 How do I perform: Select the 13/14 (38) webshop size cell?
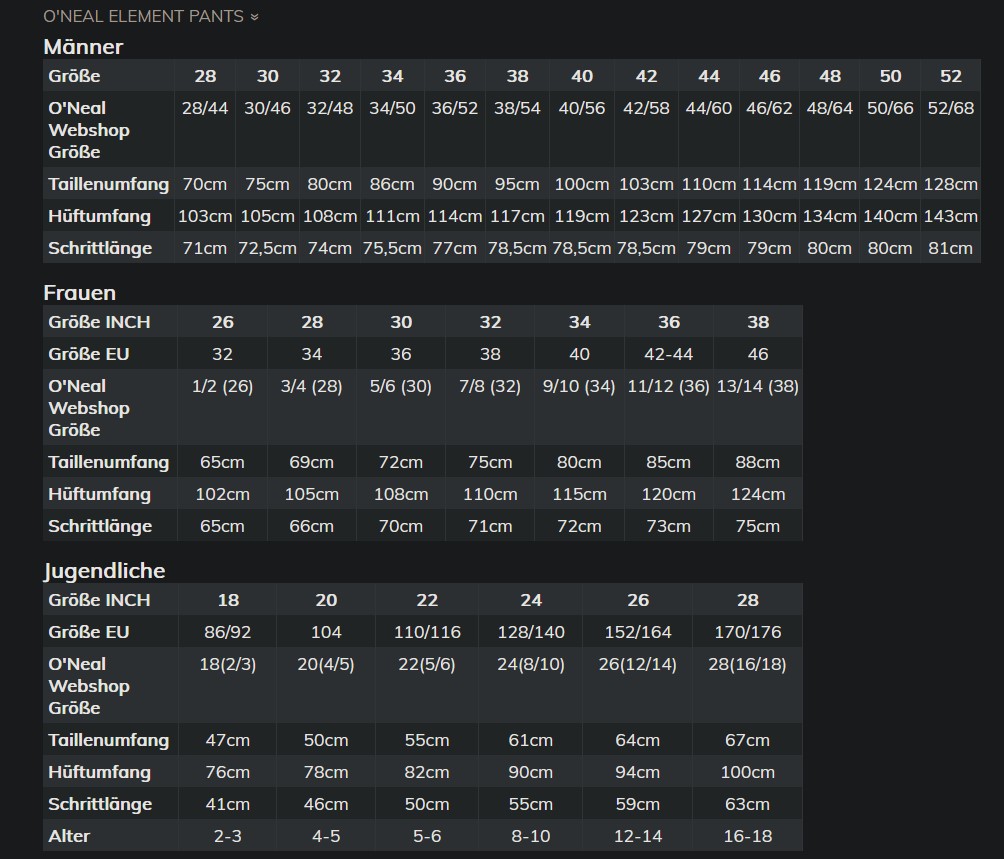757,386
